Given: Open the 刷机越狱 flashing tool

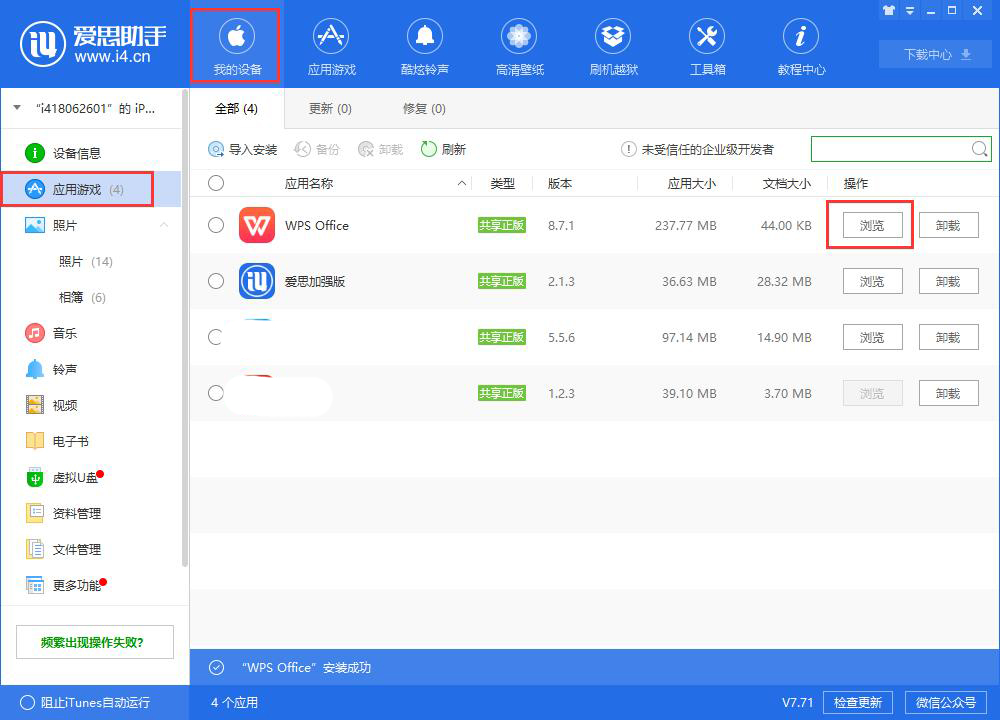Looking at the screenshot, I should (x=612, y=44).
